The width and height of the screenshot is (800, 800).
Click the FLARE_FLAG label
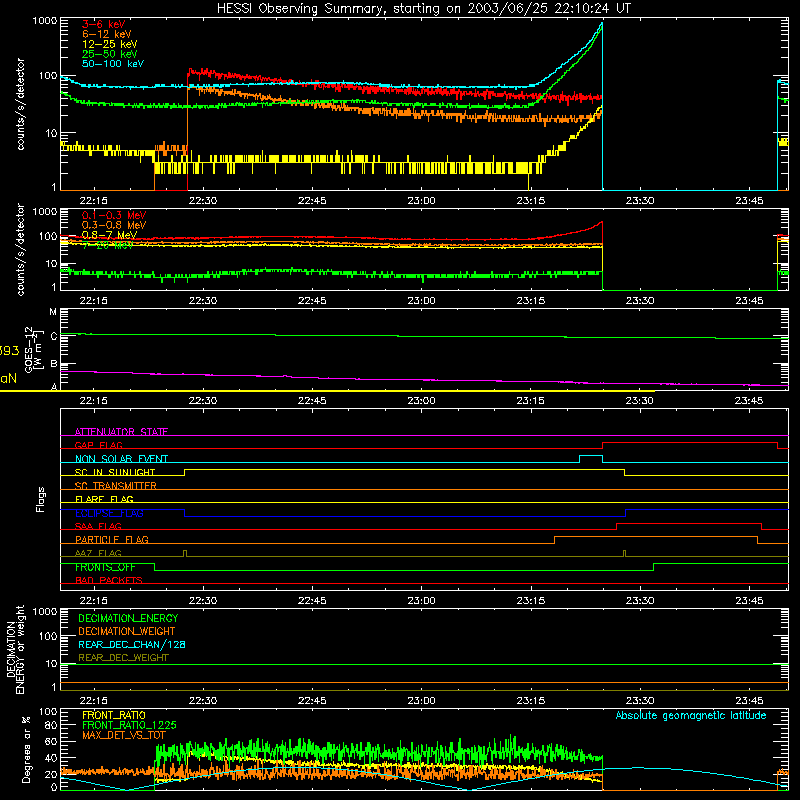pyautogui.click(x=104, y=499)
